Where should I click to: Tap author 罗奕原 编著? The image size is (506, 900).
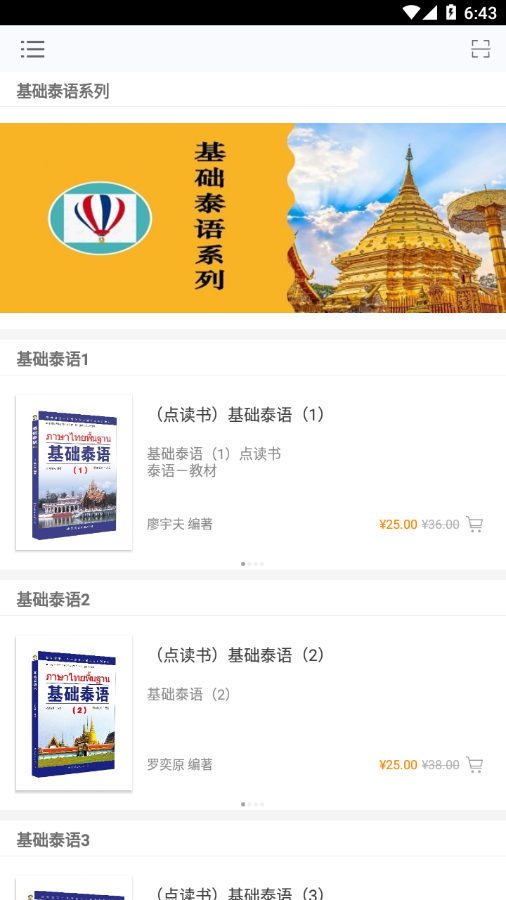tap(180, 765)
